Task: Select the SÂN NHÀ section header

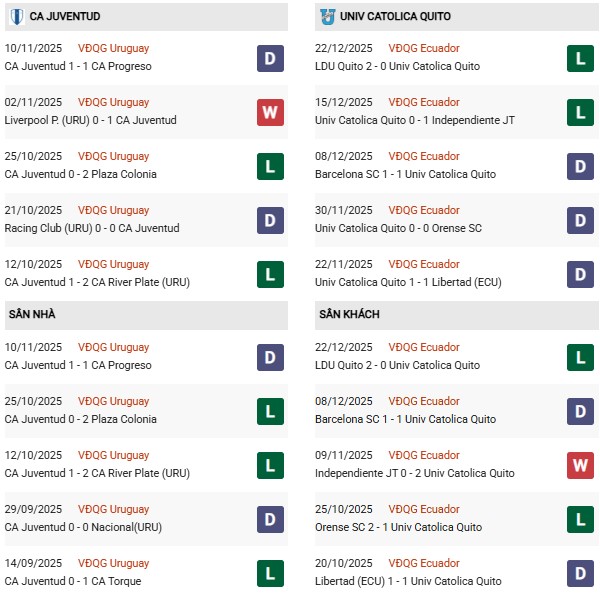Action: pos(30,314)
